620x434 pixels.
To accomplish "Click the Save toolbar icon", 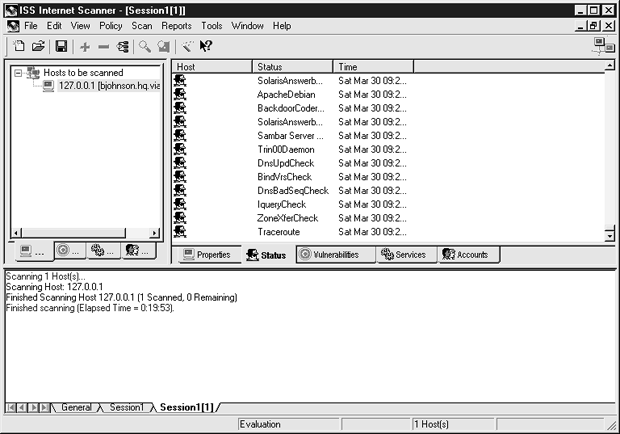I will click(61, 46).
